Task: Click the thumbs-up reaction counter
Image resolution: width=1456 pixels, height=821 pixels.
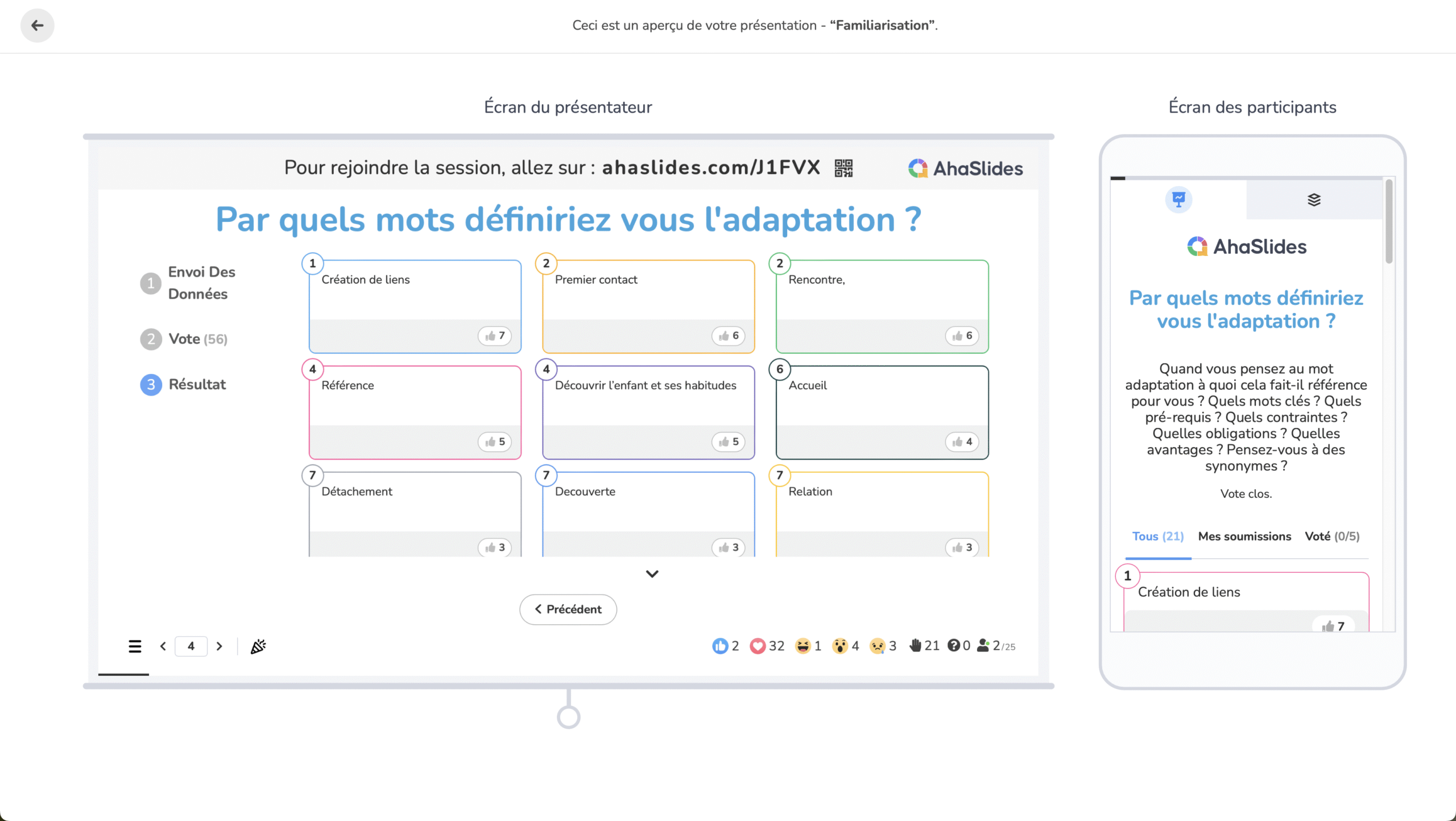Action: click(726, 646)
